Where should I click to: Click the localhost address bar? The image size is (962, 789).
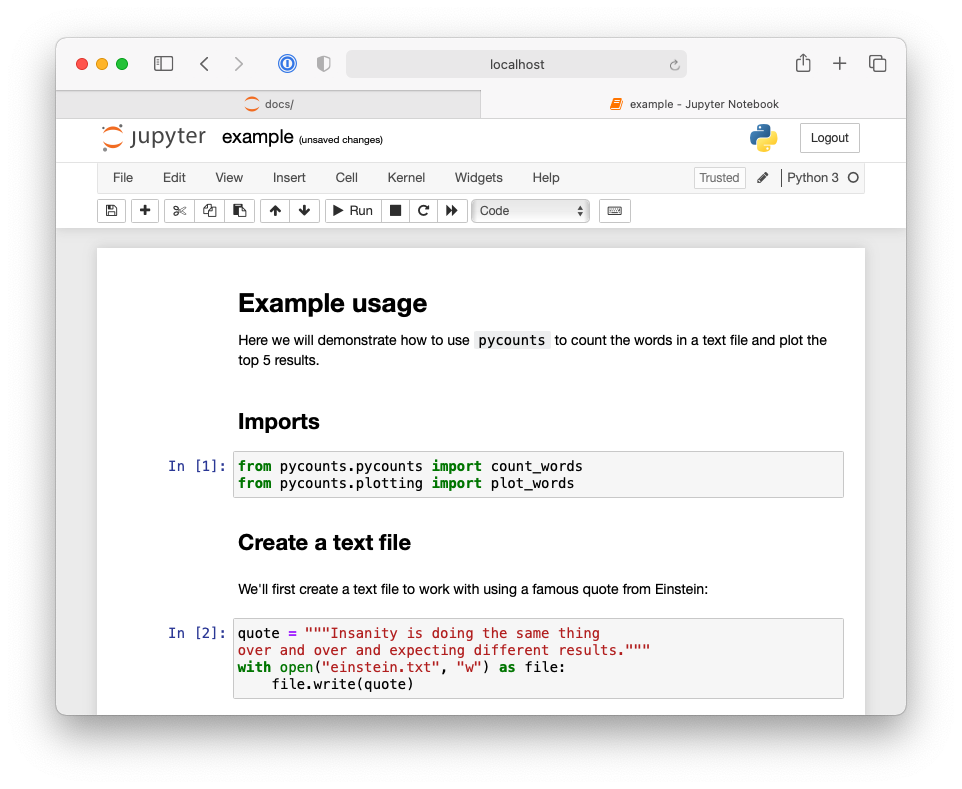(517, 64)
